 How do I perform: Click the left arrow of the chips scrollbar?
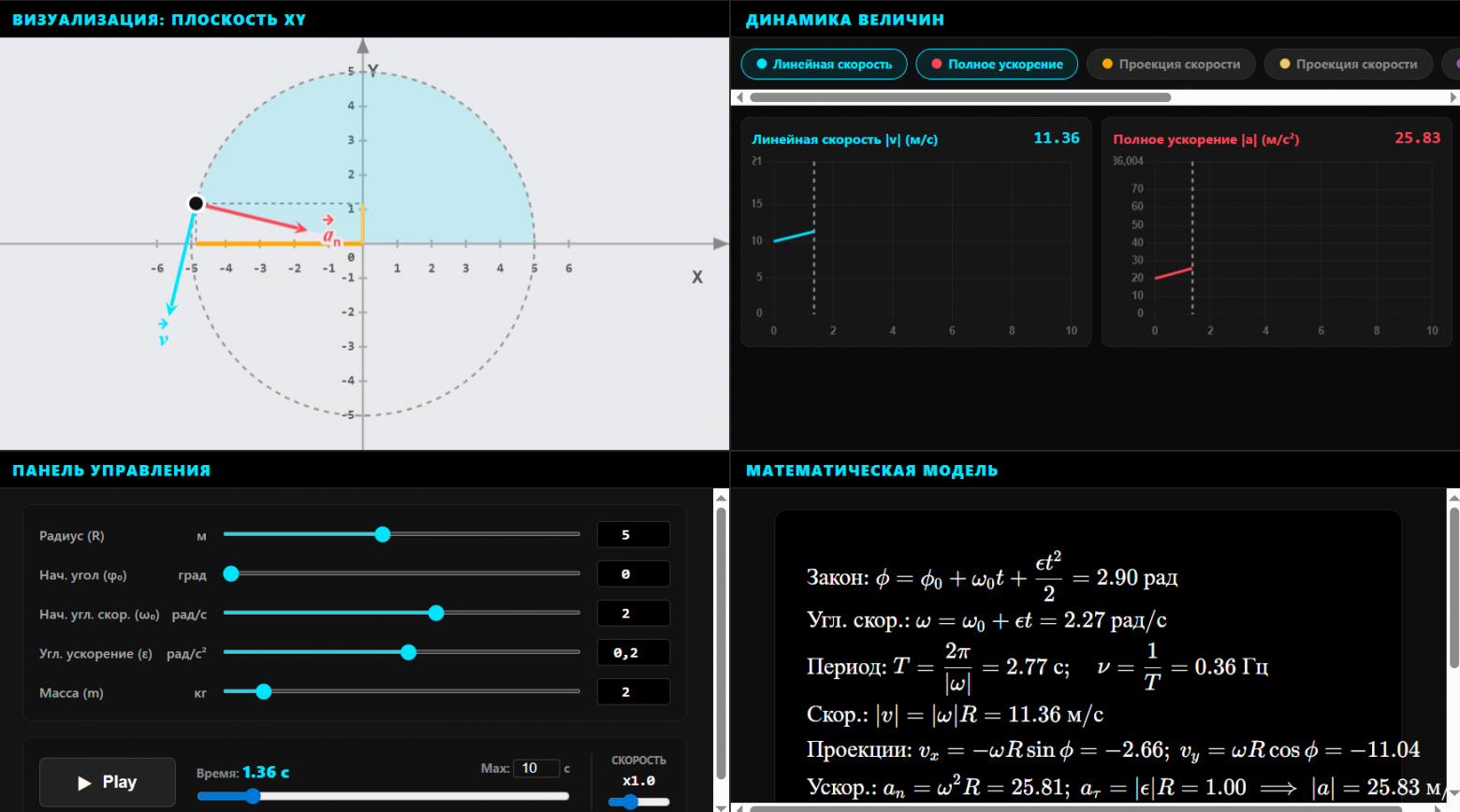739,97
